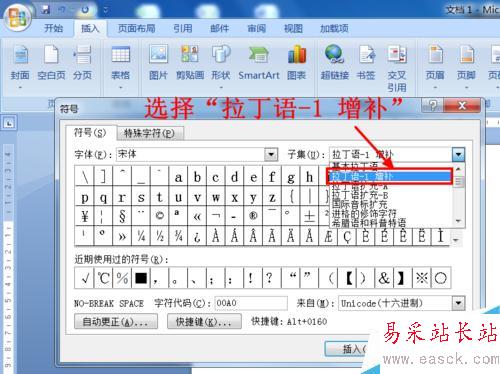Open the table (表格) insert menu

[x=120, y=68]
